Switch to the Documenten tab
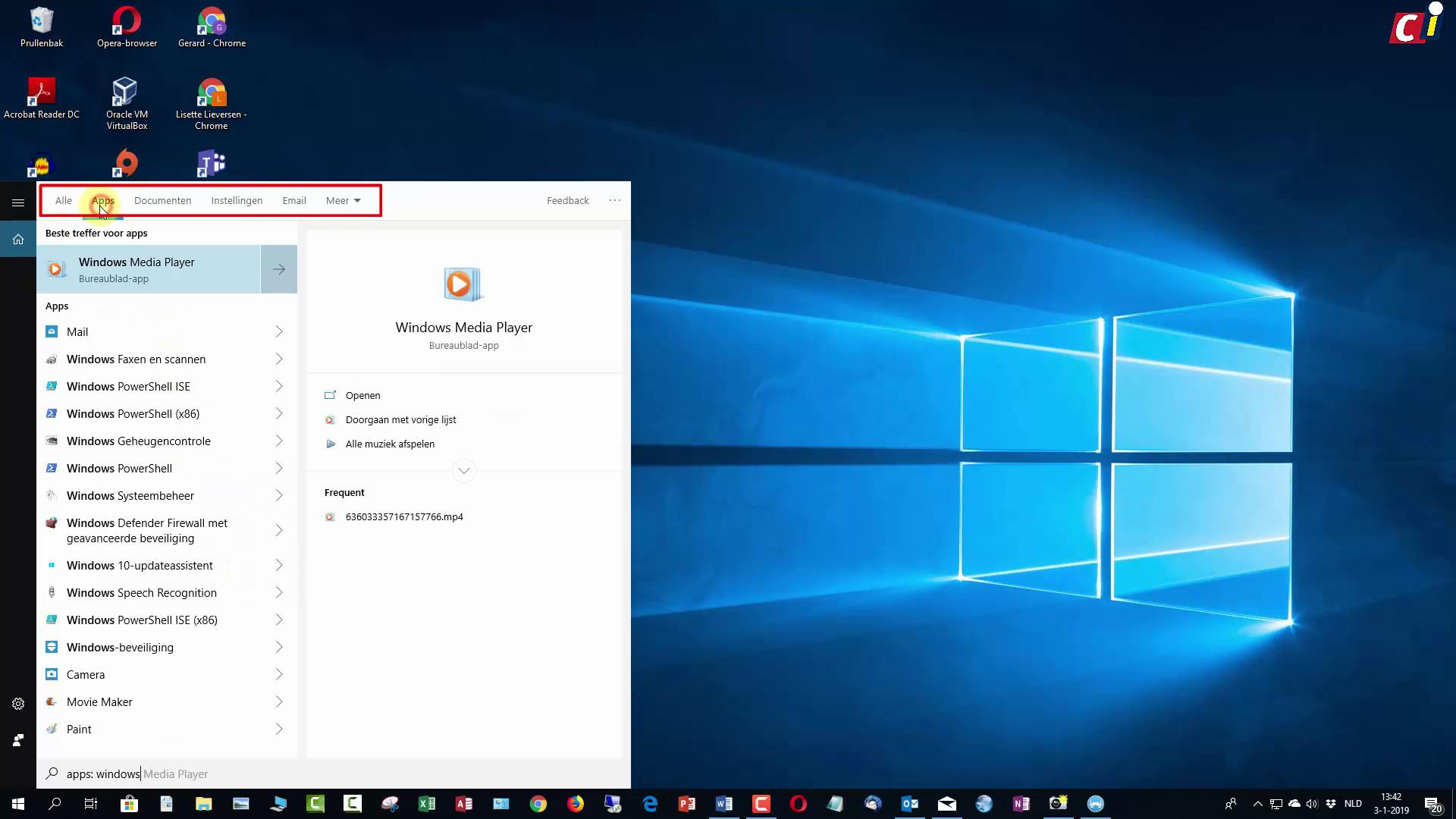Viewport: 1456px width, 819px height. [x=162, y=201]
